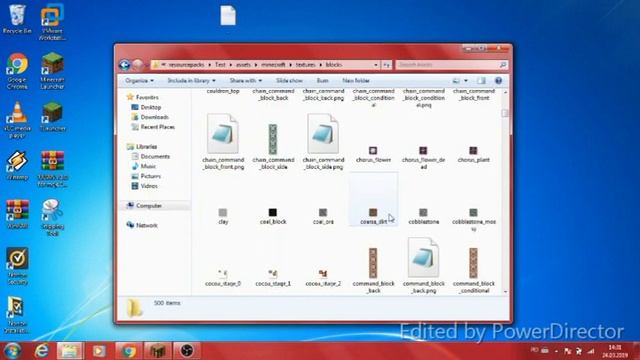Open Desktop in navigation pane
The height and width of the screenshot is (360, 640).
pyautogui.click(x=146, y=107)
